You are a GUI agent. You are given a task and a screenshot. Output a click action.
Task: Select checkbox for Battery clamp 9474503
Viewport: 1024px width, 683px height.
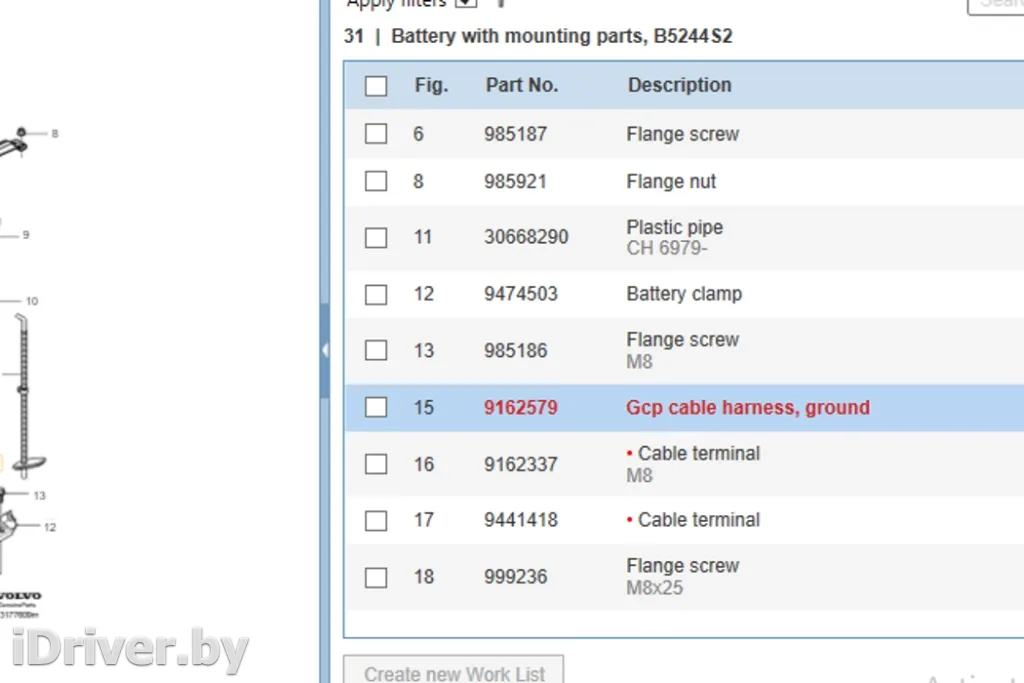[376, 294]
